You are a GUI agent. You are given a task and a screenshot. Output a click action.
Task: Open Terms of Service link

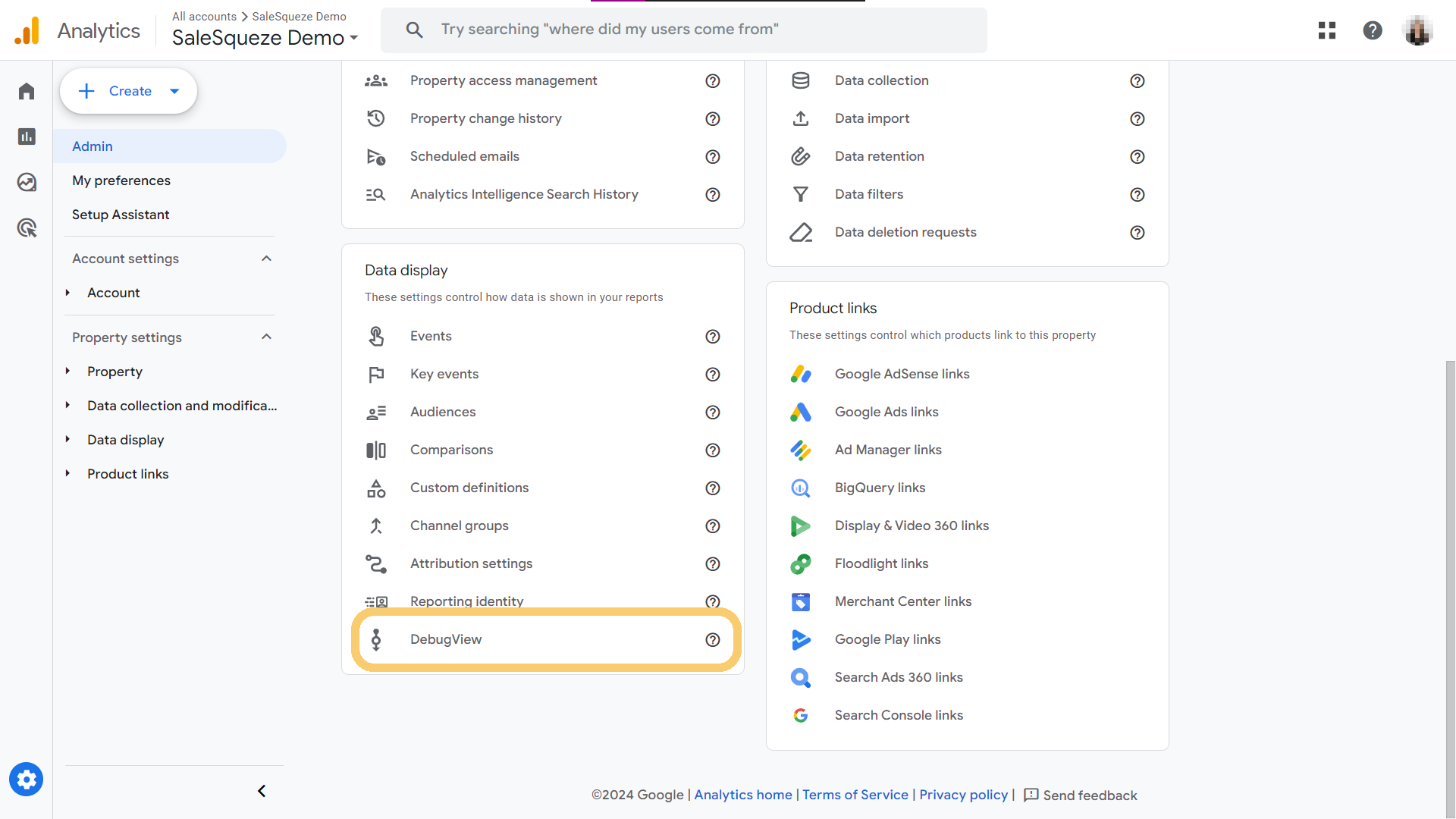pyautogui.click(x=855, y=795)
